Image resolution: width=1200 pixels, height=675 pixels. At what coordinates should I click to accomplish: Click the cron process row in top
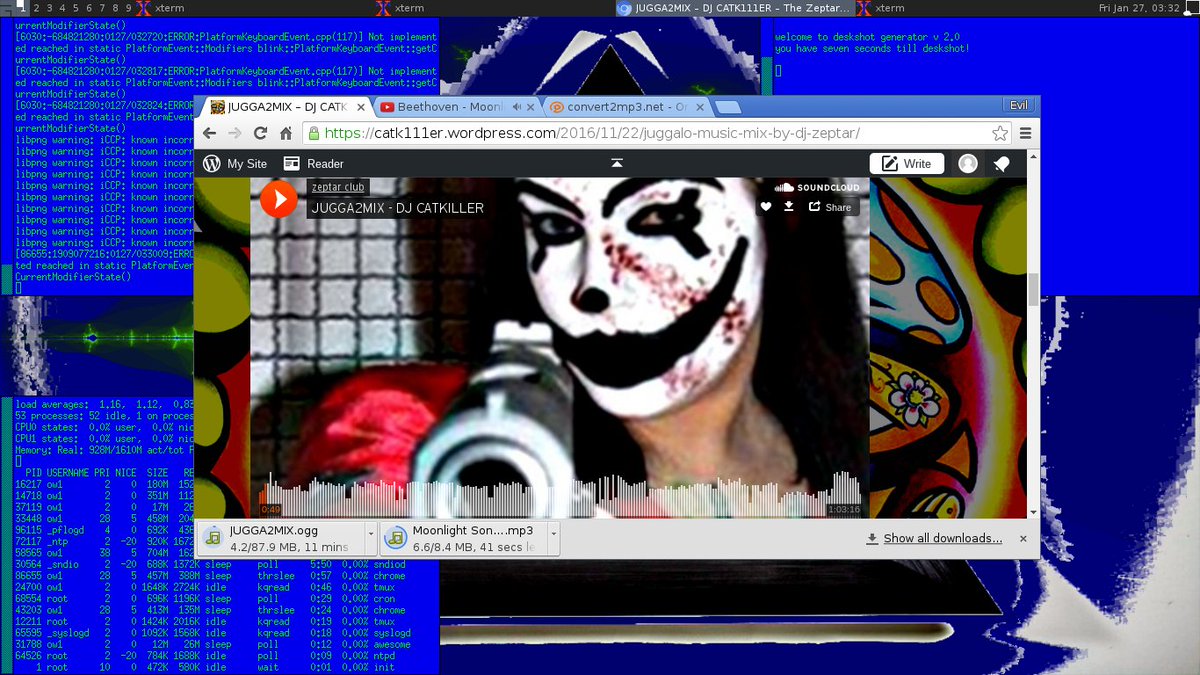coord(204,598)
